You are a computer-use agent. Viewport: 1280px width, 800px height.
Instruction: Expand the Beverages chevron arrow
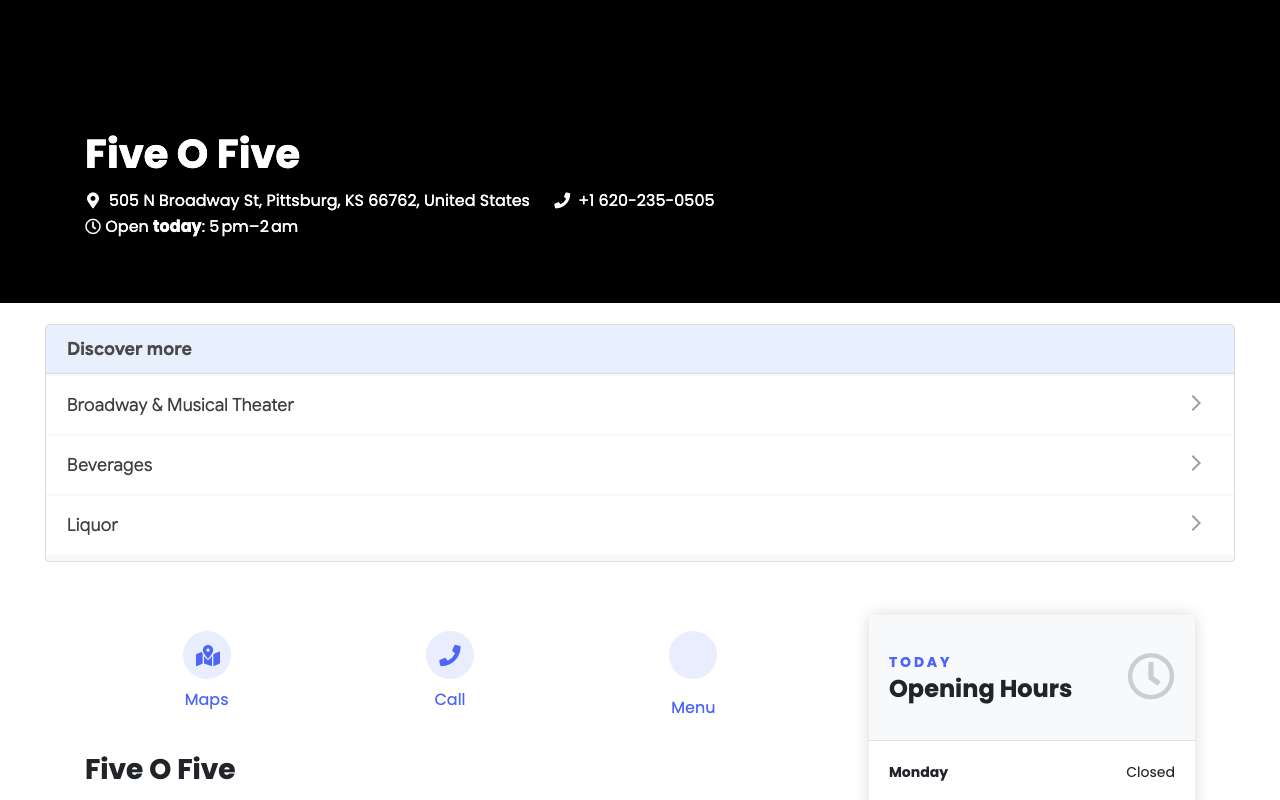pyautogui.click(x=1196, y=463)
